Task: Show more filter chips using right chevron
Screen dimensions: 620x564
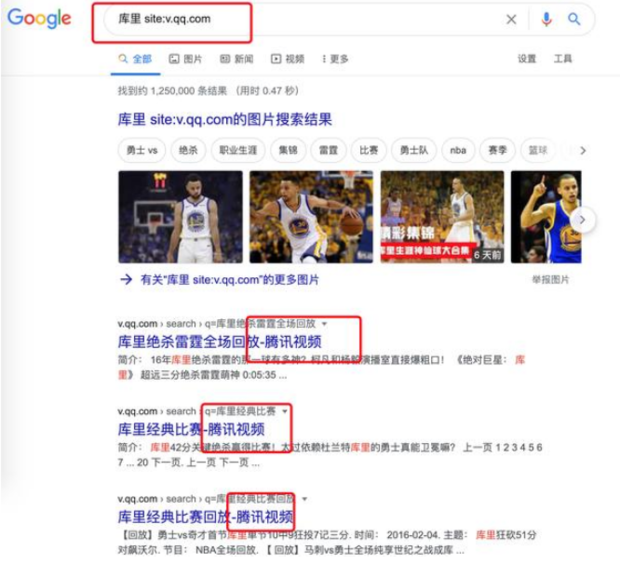Action: pyautogui.click(x=583, y=150)
